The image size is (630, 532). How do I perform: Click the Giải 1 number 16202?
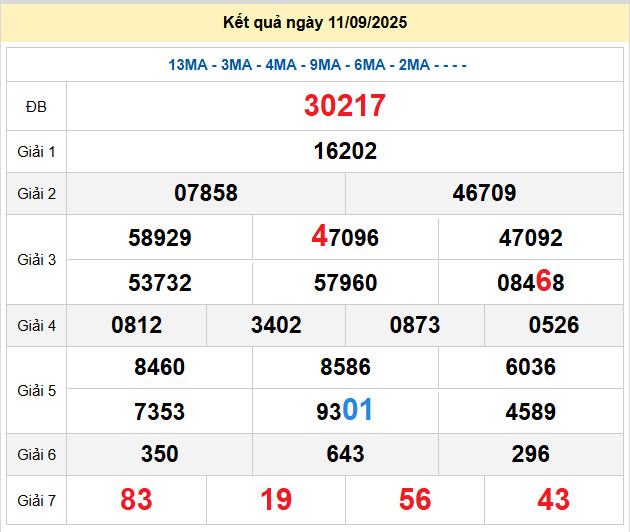click(x=345, y=151)
